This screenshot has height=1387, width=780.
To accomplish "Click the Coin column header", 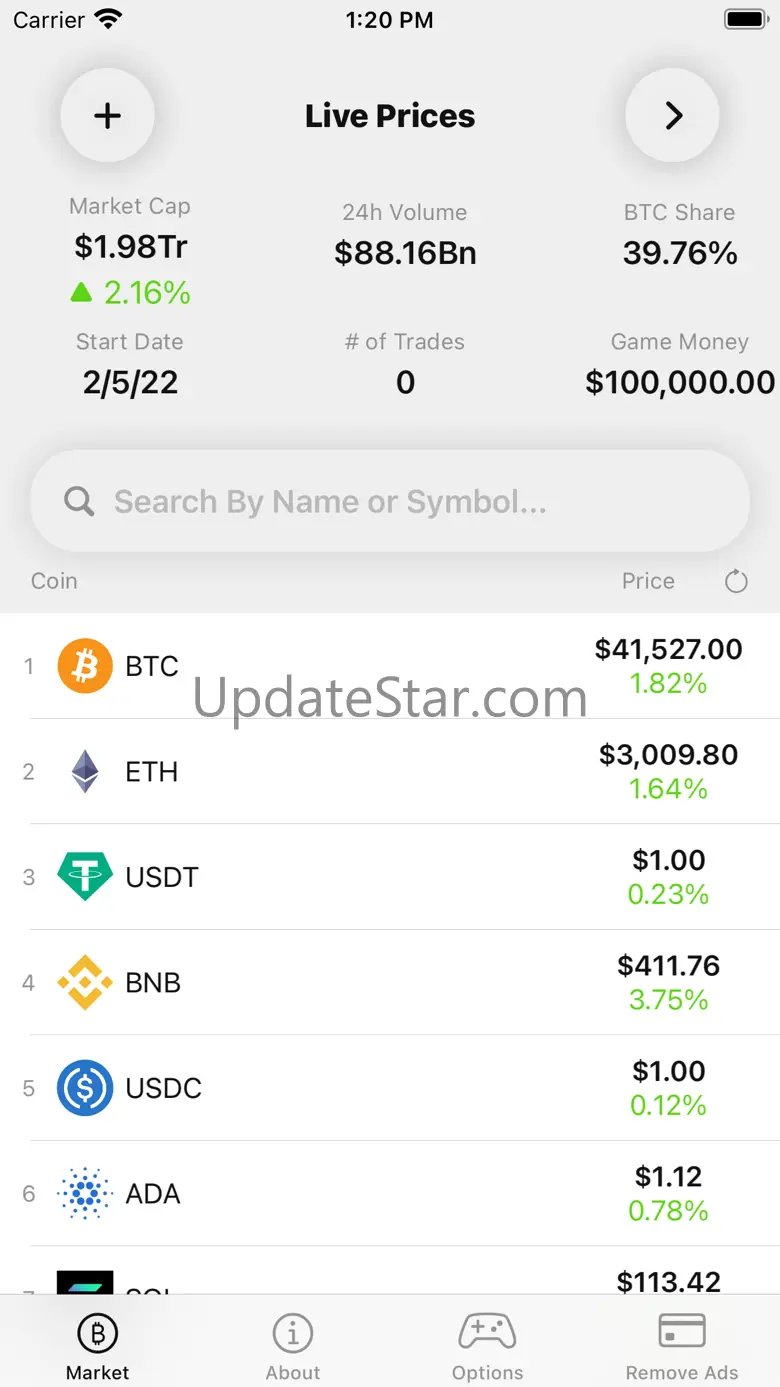I will (54, 581).
